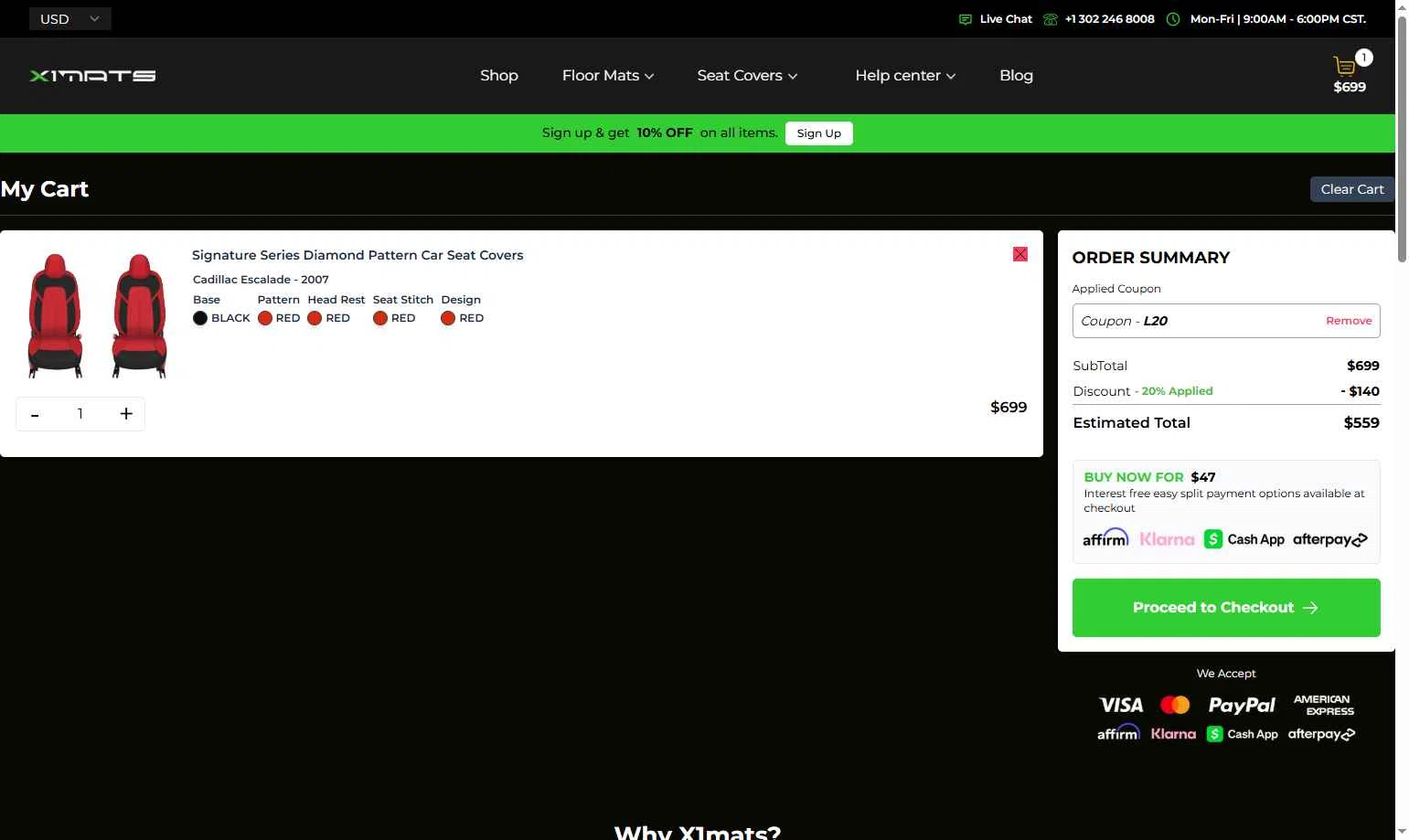Click the Sign Up button in banner
This screenshot has width=1409, height=840.
[818, 133]
